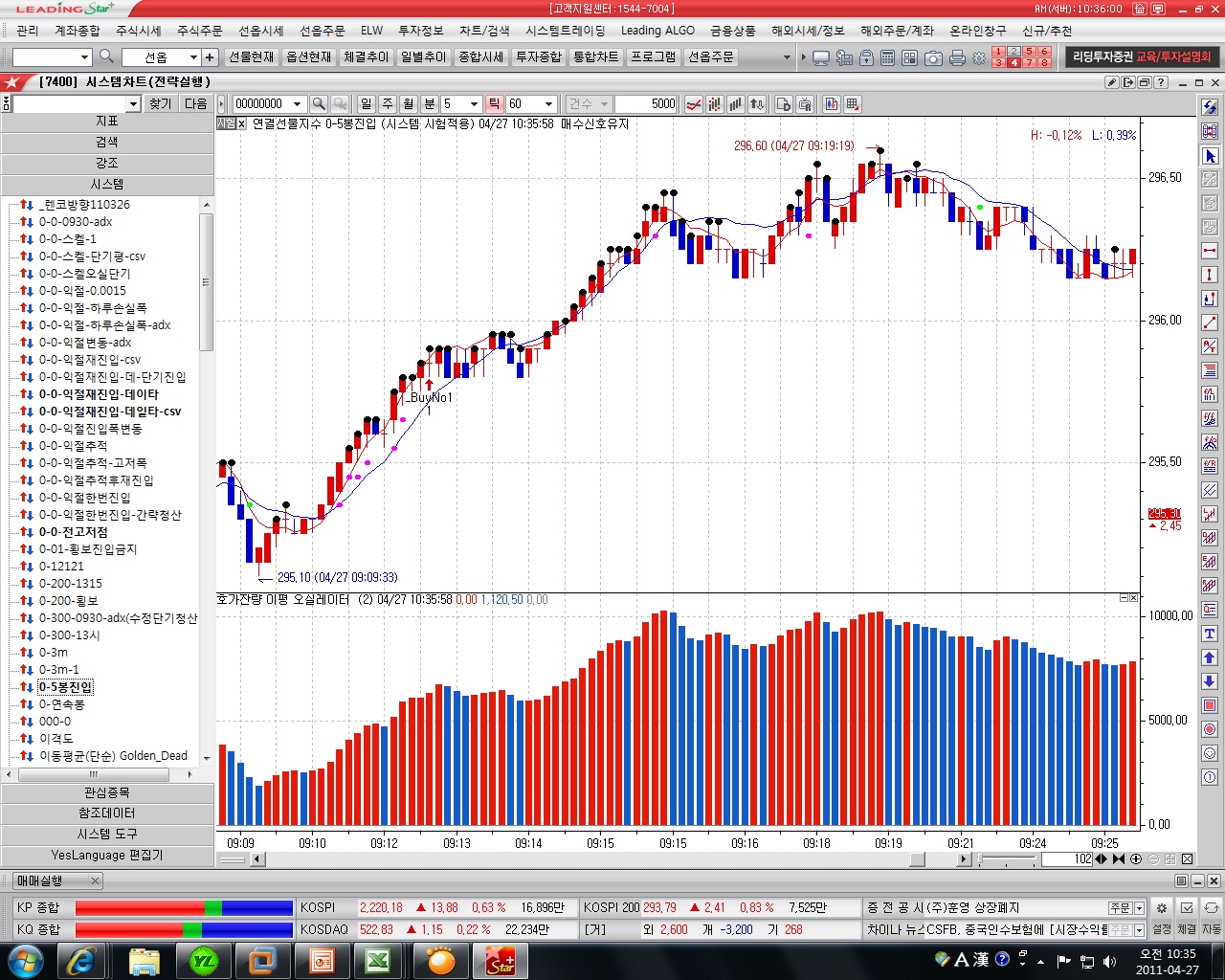Image resolution: width=1225 pixels, height=980 pixels.
Task: Click the chart horizontal scrollbar thumb
Action: 917,859
